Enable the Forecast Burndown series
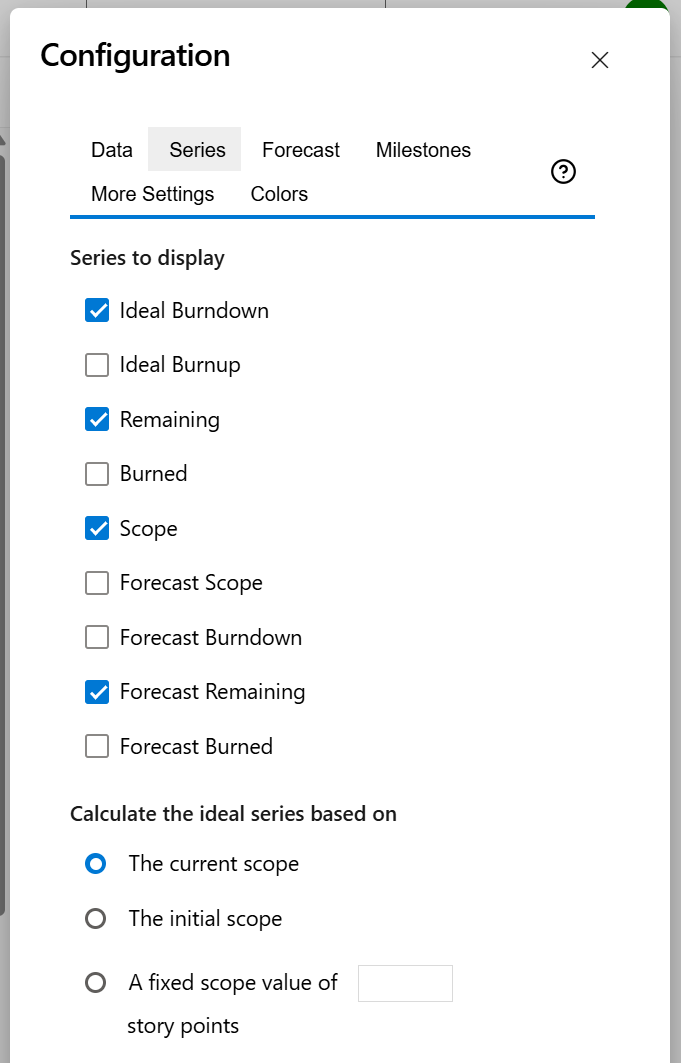The image size is (681, 1063). 96,637
